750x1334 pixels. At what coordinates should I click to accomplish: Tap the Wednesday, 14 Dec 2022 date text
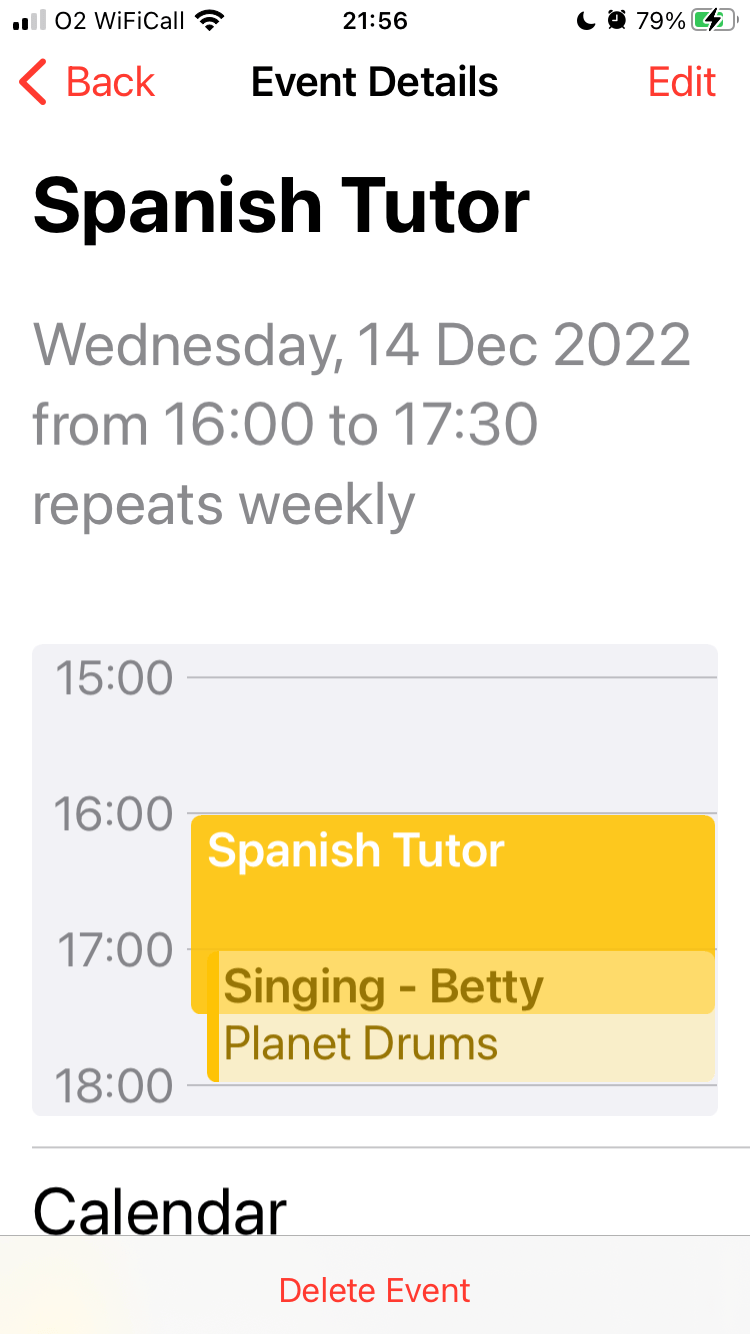click(362, 345)
